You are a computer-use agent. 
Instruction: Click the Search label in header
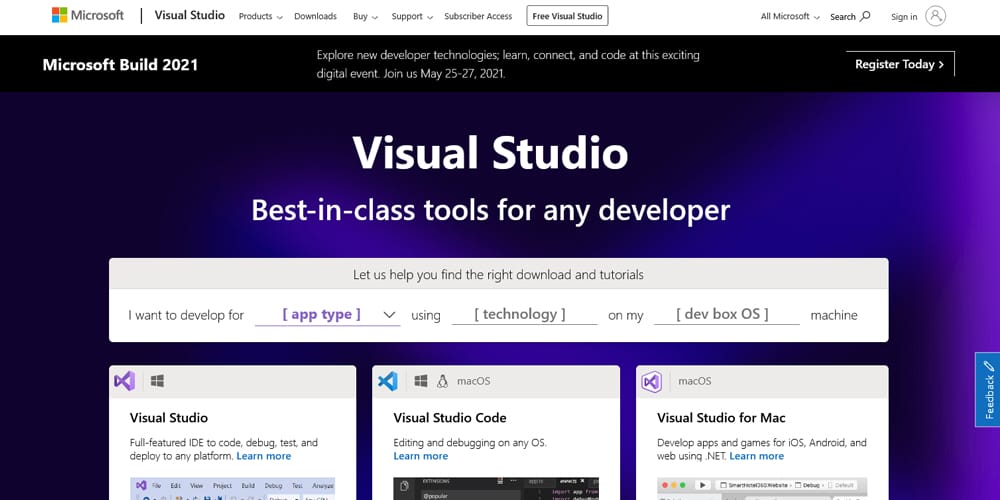pyautogui.click(x=842, y=17)
